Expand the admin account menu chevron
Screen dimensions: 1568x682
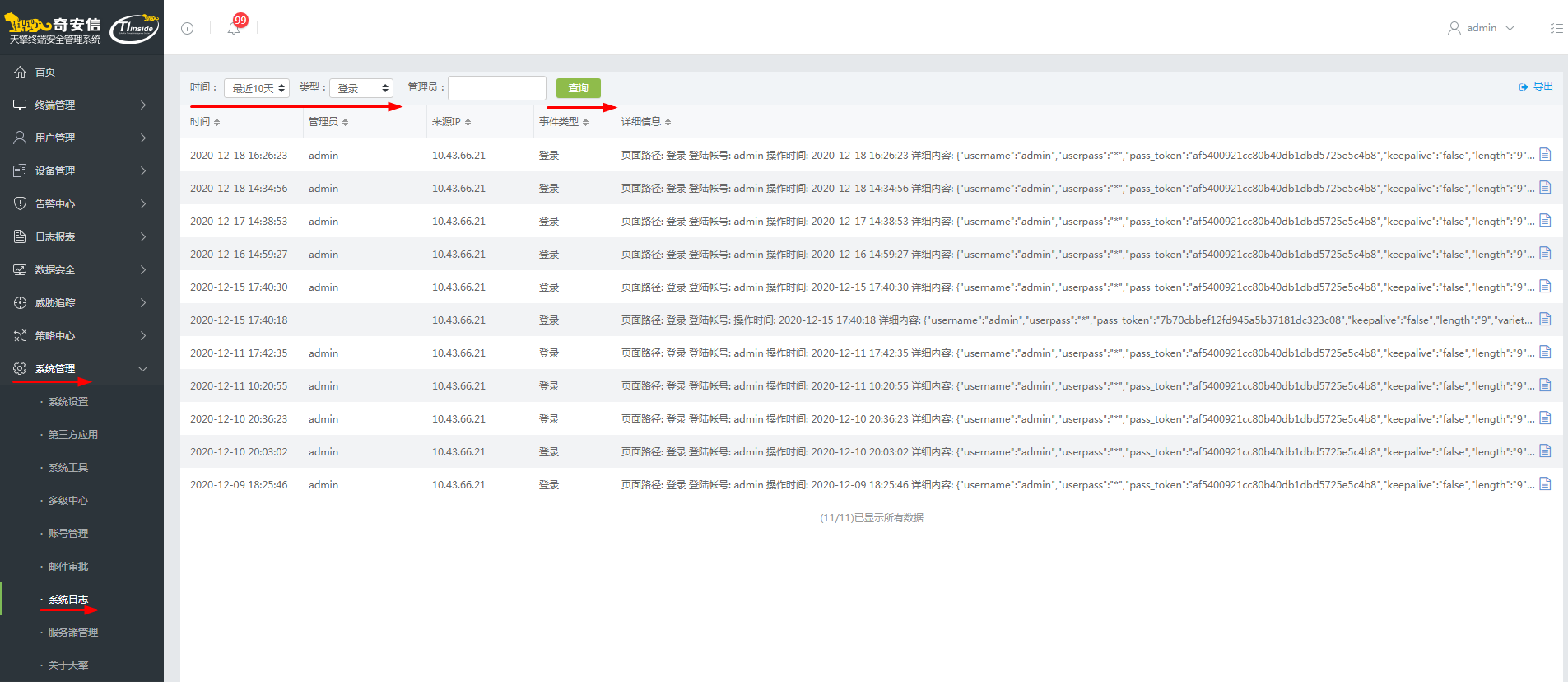point(1510,28)
